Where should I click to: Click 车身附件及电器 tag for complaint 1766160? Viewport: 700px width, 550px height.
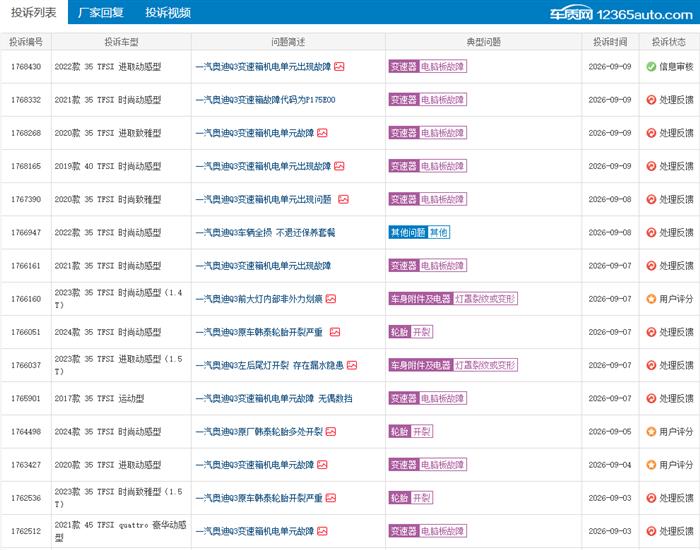pyautogui.click(x=421, y=299)
